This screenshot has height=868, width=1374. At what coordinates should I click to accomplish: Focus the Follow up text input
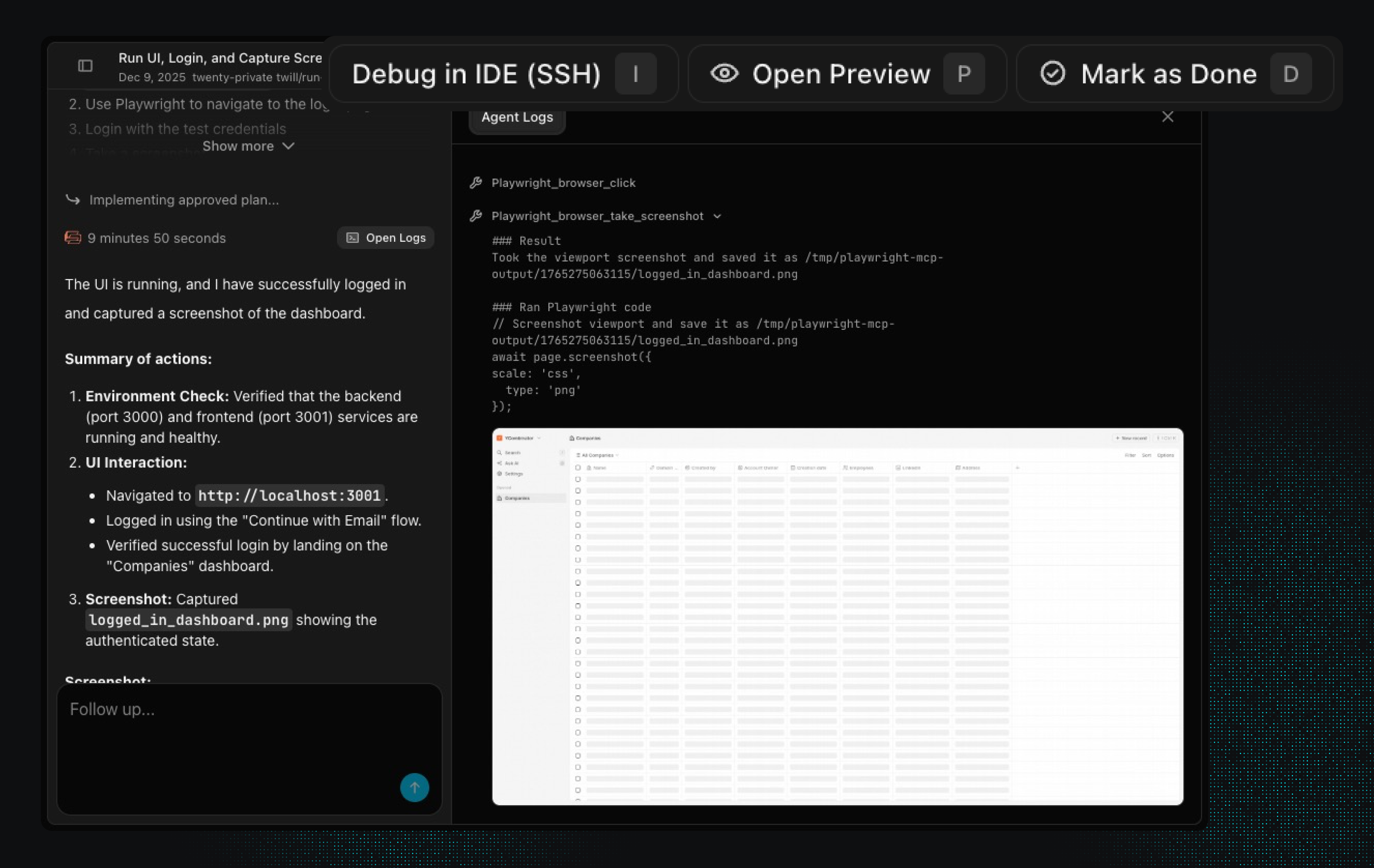point(228,730)
